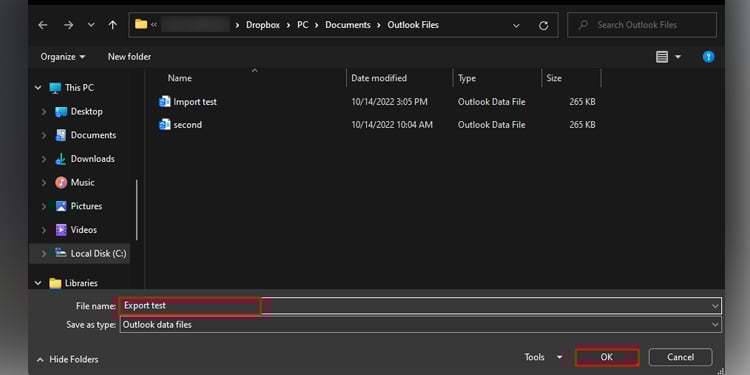Open Downloads in navigation pane
750x375 pixels.
[93, 159]
